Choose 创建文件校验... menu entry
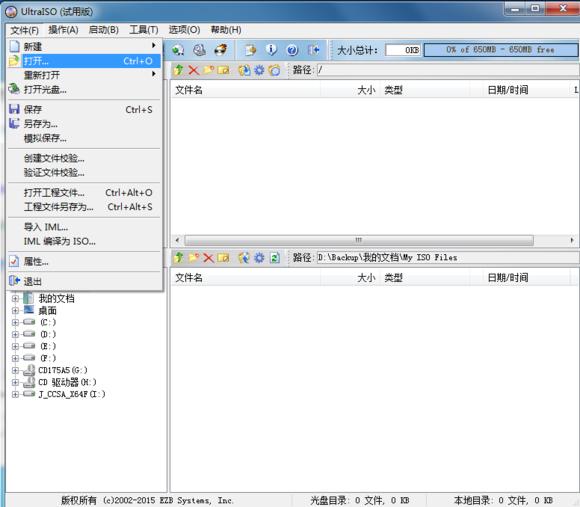Viewport: 580px width, 507px height. (x=84, y=158)
